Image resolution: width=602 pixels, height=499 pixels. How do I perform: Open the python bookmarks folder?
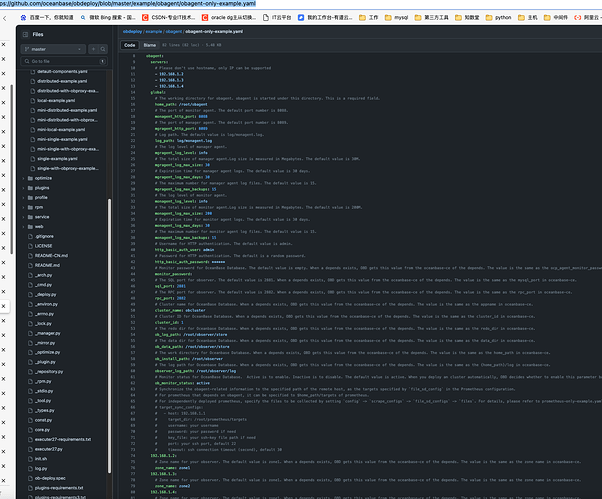click(498, 18)
